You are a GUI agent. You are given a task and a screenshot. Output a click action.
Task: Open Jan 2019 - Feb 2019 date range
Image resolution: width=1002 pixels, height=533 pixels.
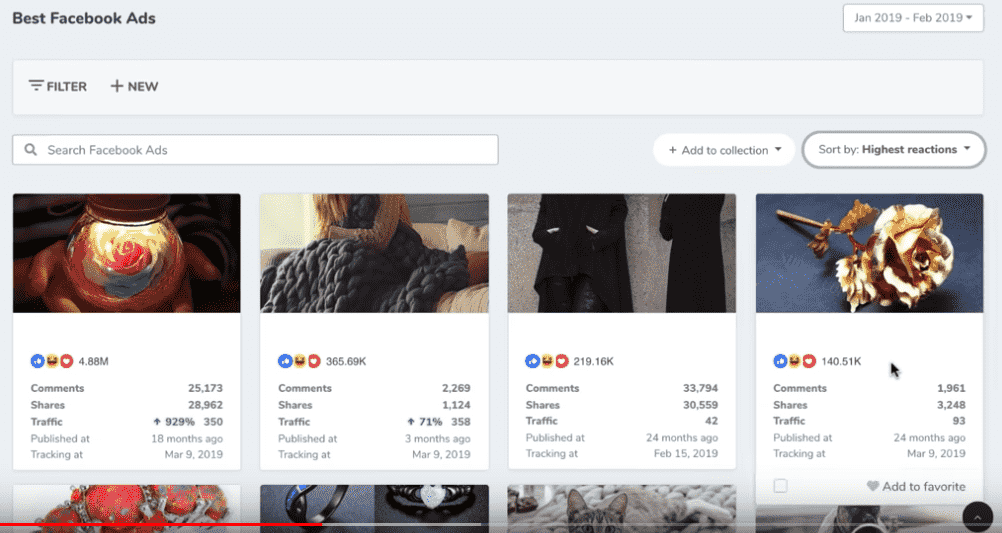[x=913, y=18]
